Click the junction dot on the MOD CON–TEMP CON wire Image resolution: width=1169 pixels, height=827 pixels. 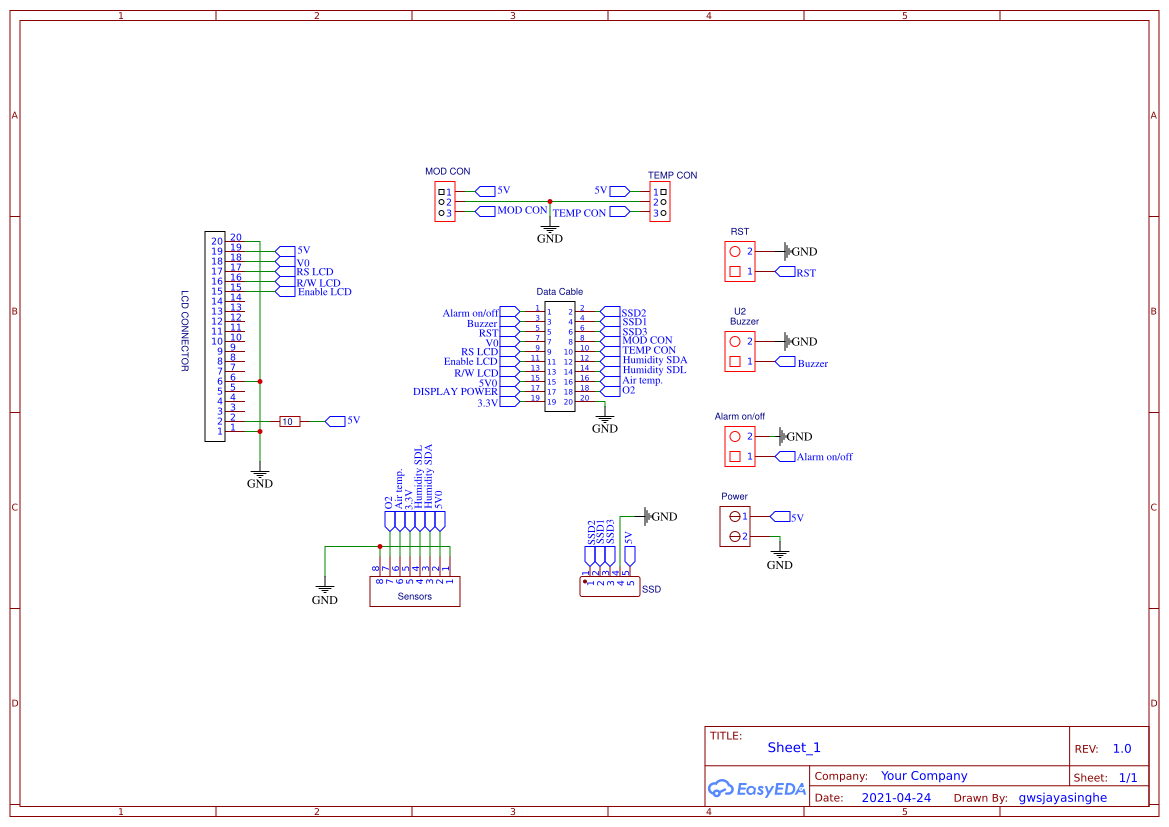pyautogui.click(x=549, y=202)
